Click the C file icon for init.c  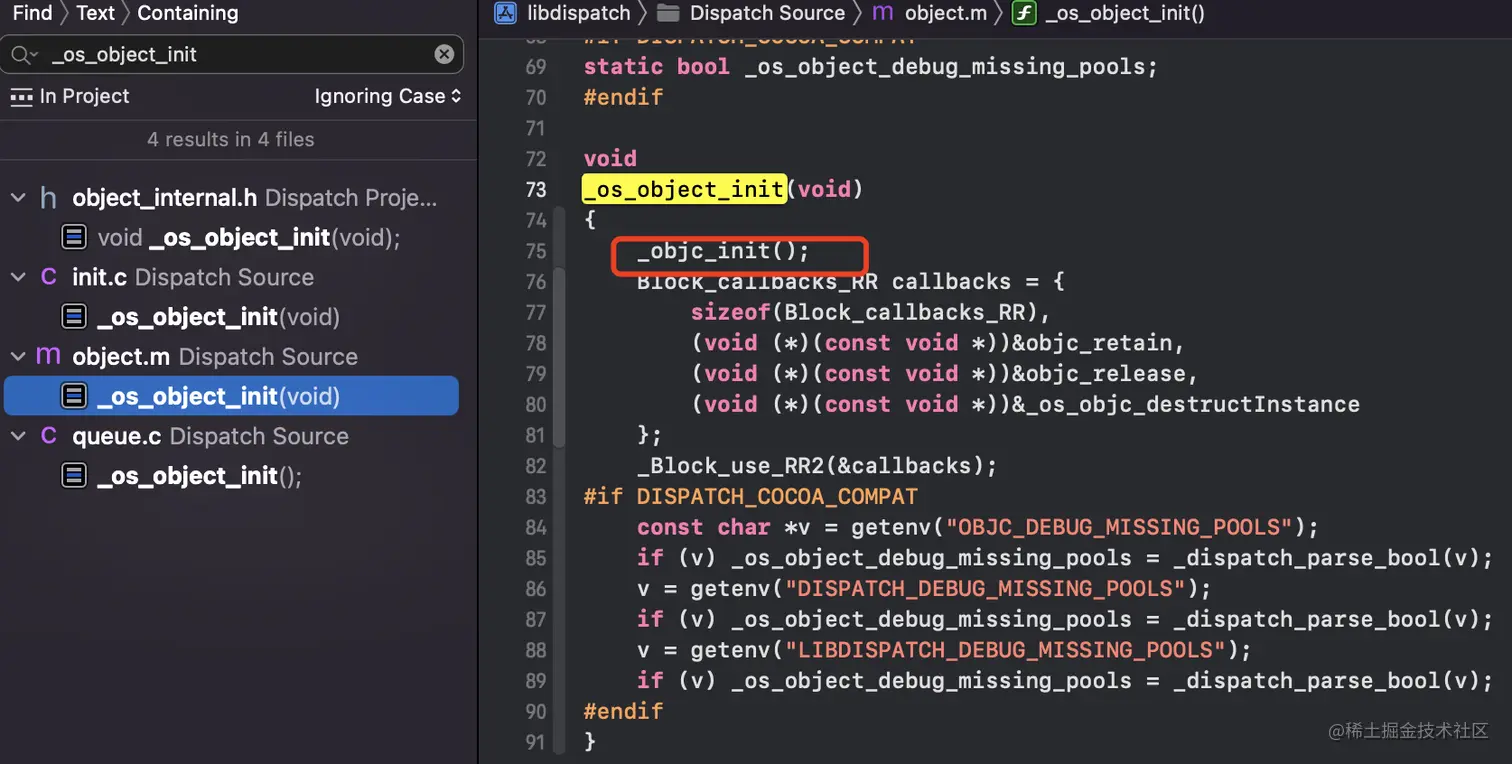coord(48,277)
